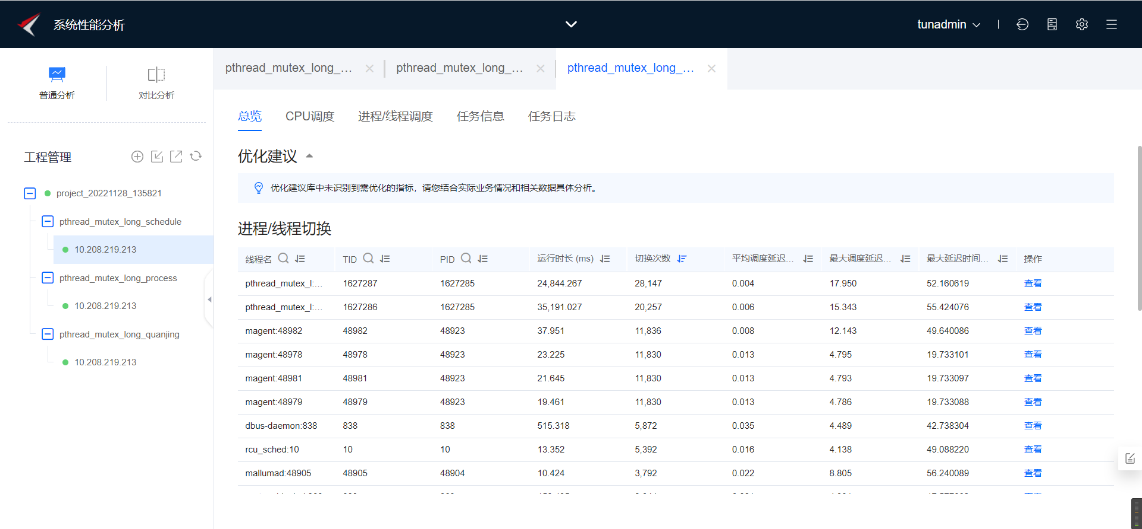Sort by the 线程名 column sort icon
The width and height of the screenshot is (1142, 529).
coord(300,259)
